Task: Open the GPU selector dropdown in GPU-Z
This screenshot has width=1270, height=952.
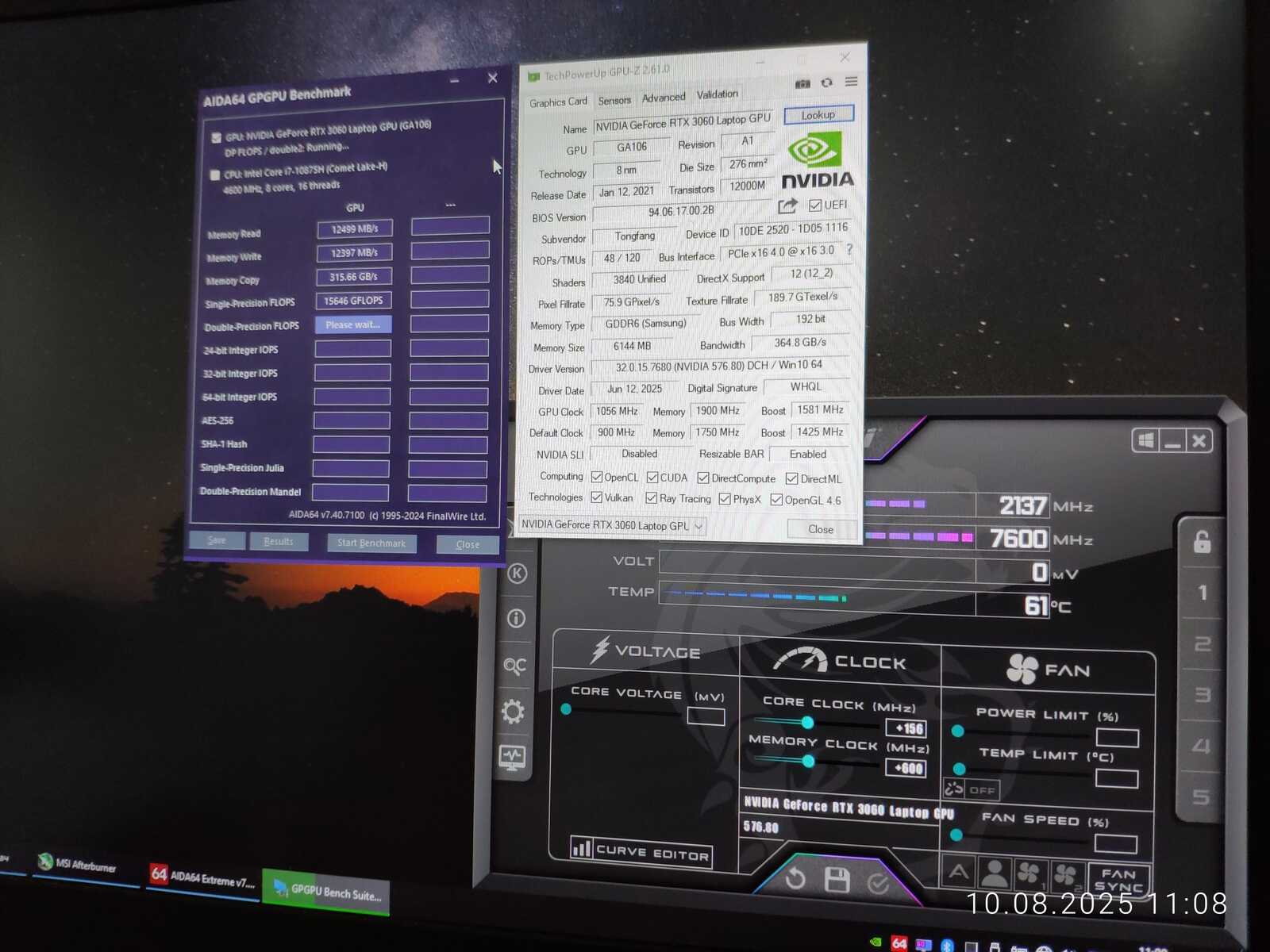Action: pyautogui.click(x=611, y=525)
